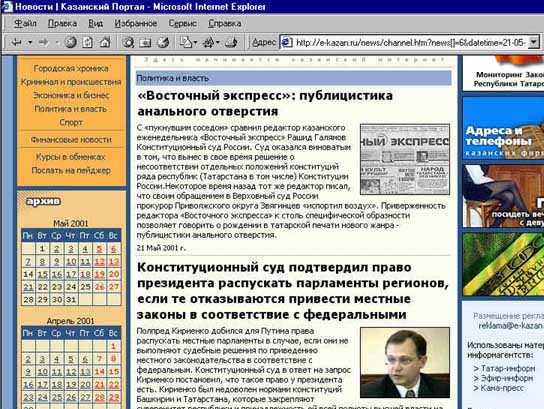Select May 2001 date 13 in calendar
The width and height of the screenshot is (544, 409).
coord(114,262)
